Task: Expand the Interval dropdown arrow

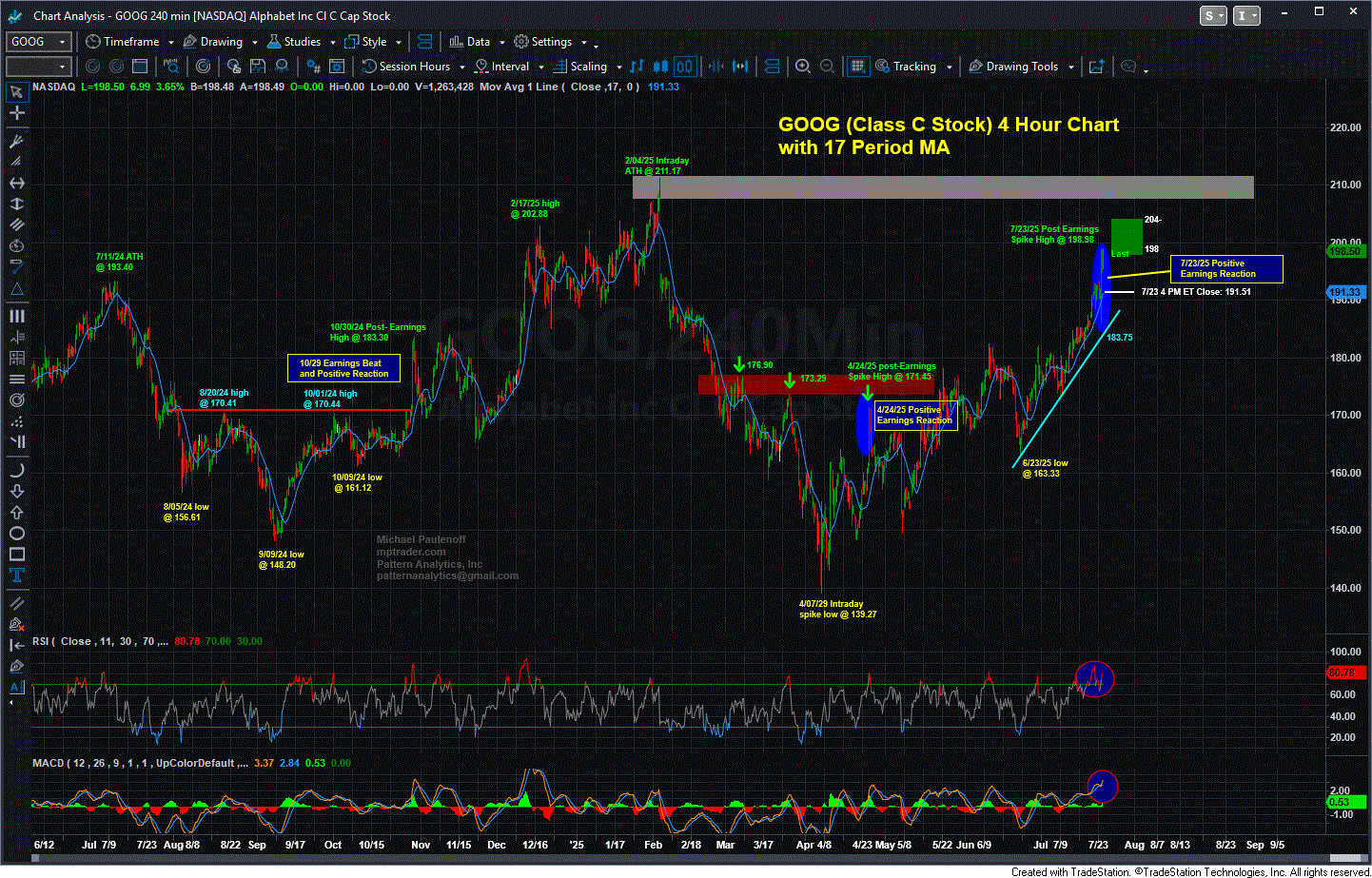Action: 541,68
